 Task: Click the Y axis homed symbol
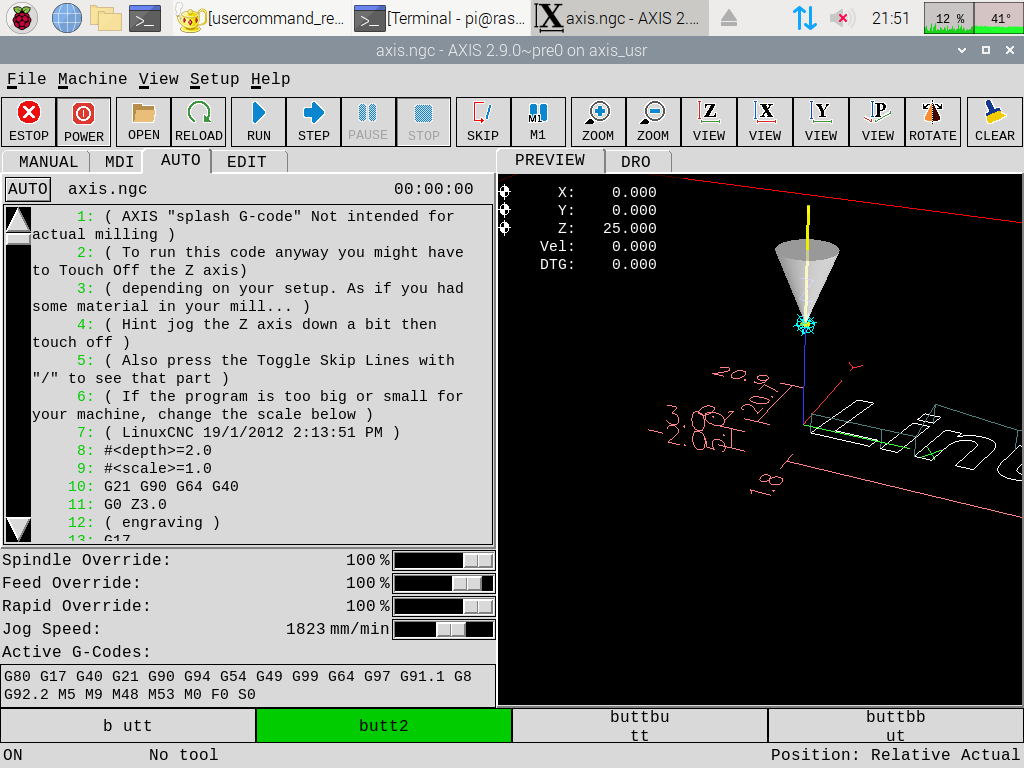pos(505,210)
